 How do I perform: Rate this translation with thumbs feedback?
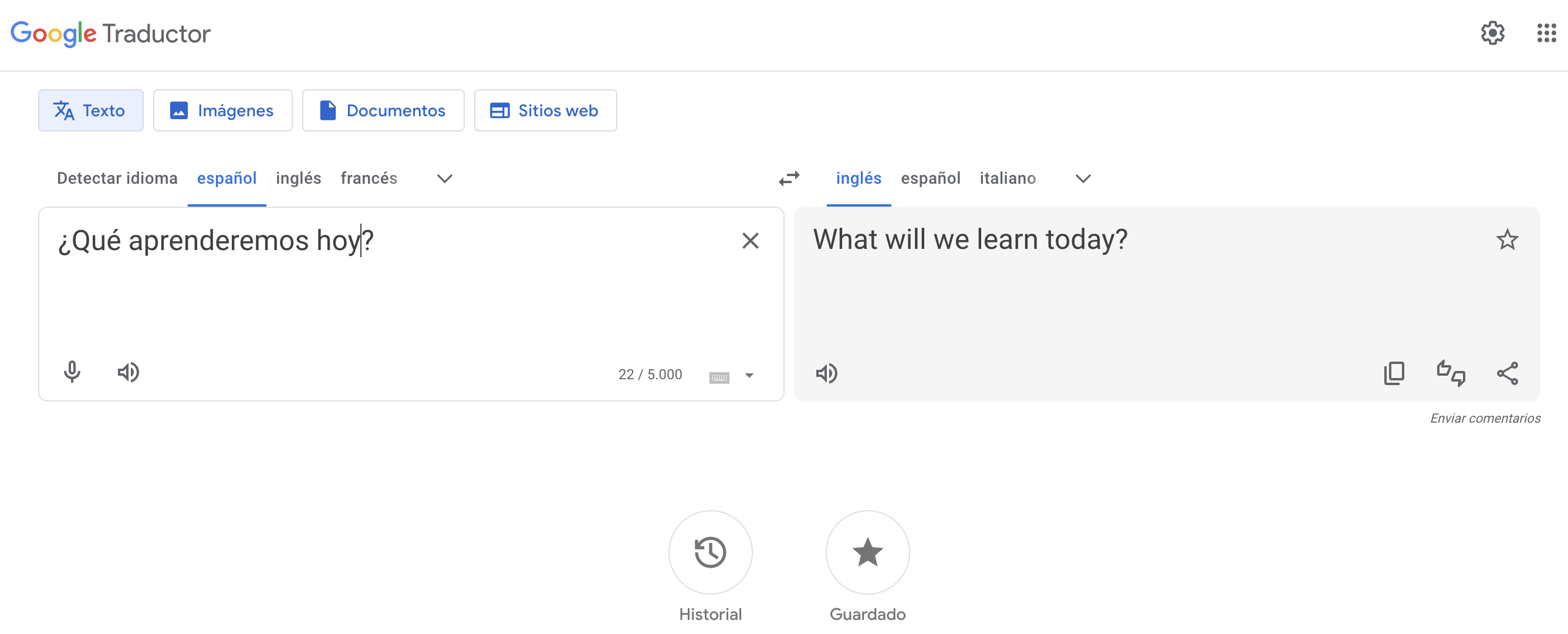(x=1451, y=373)
